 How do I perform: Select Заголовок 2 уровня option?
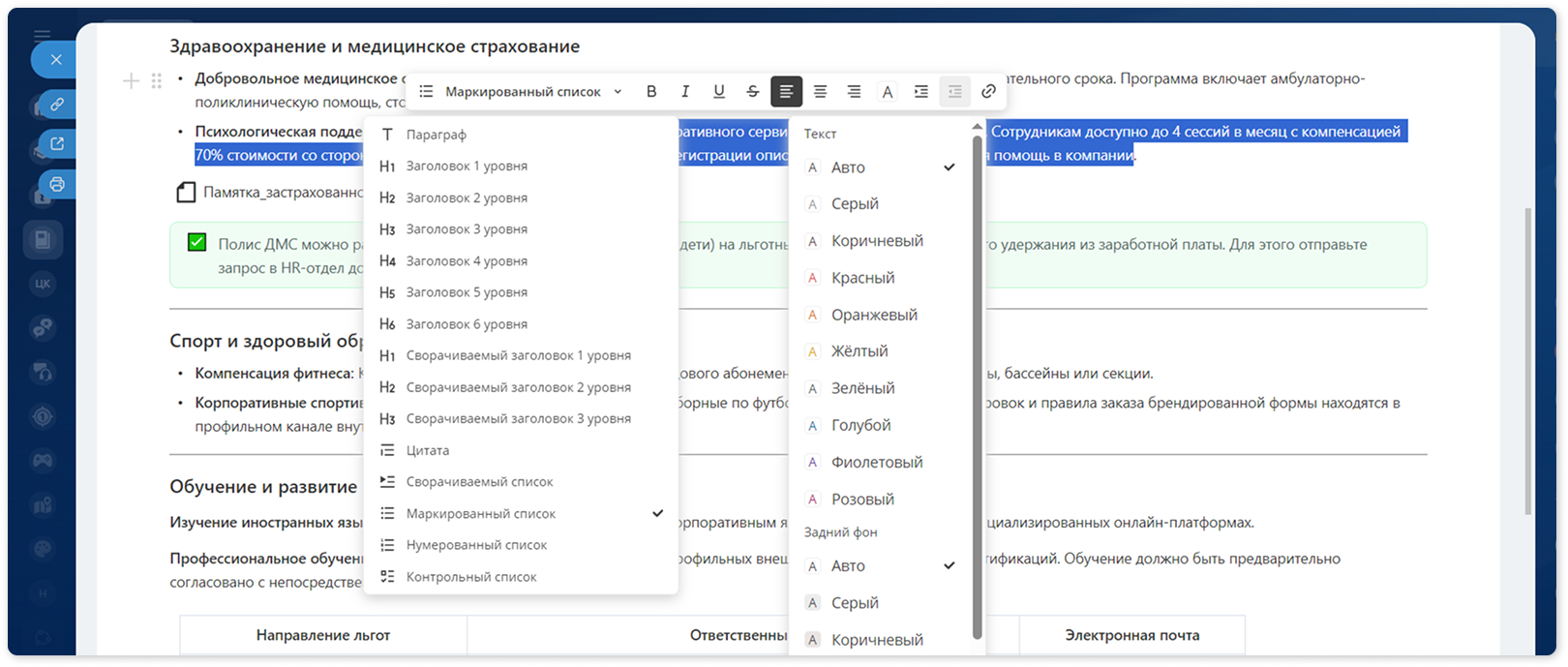521,197
